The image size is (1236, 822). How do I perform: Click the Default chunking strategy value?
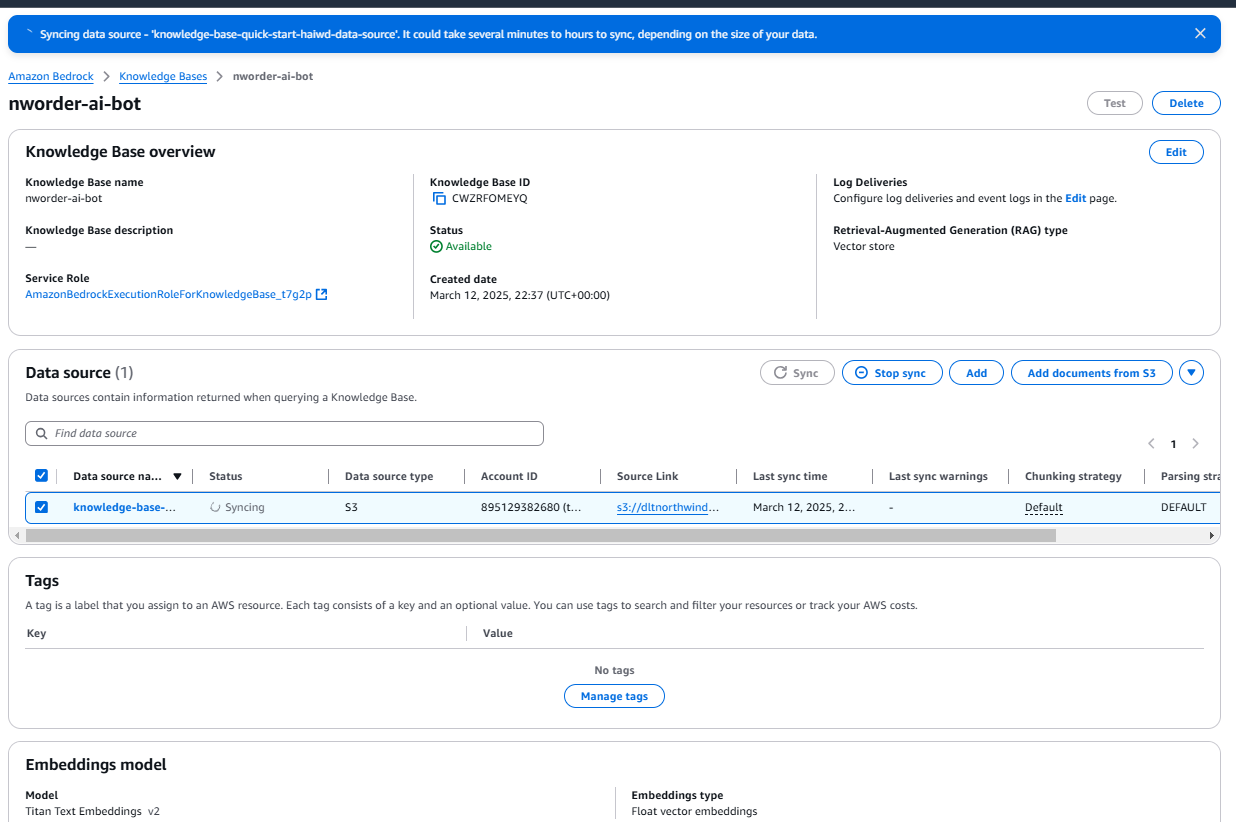pos(1043,507)
